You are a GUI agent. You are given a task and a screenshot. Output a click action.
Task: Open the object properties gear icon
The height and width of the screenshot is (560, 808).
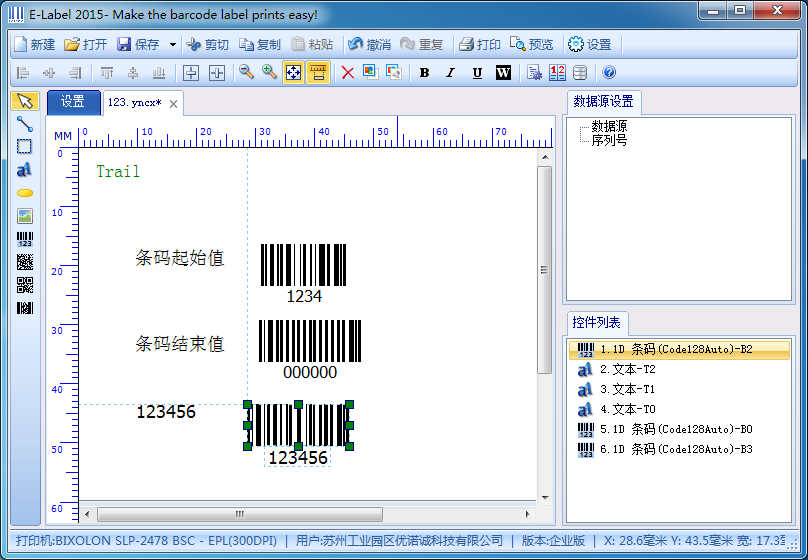coord(534,73)
